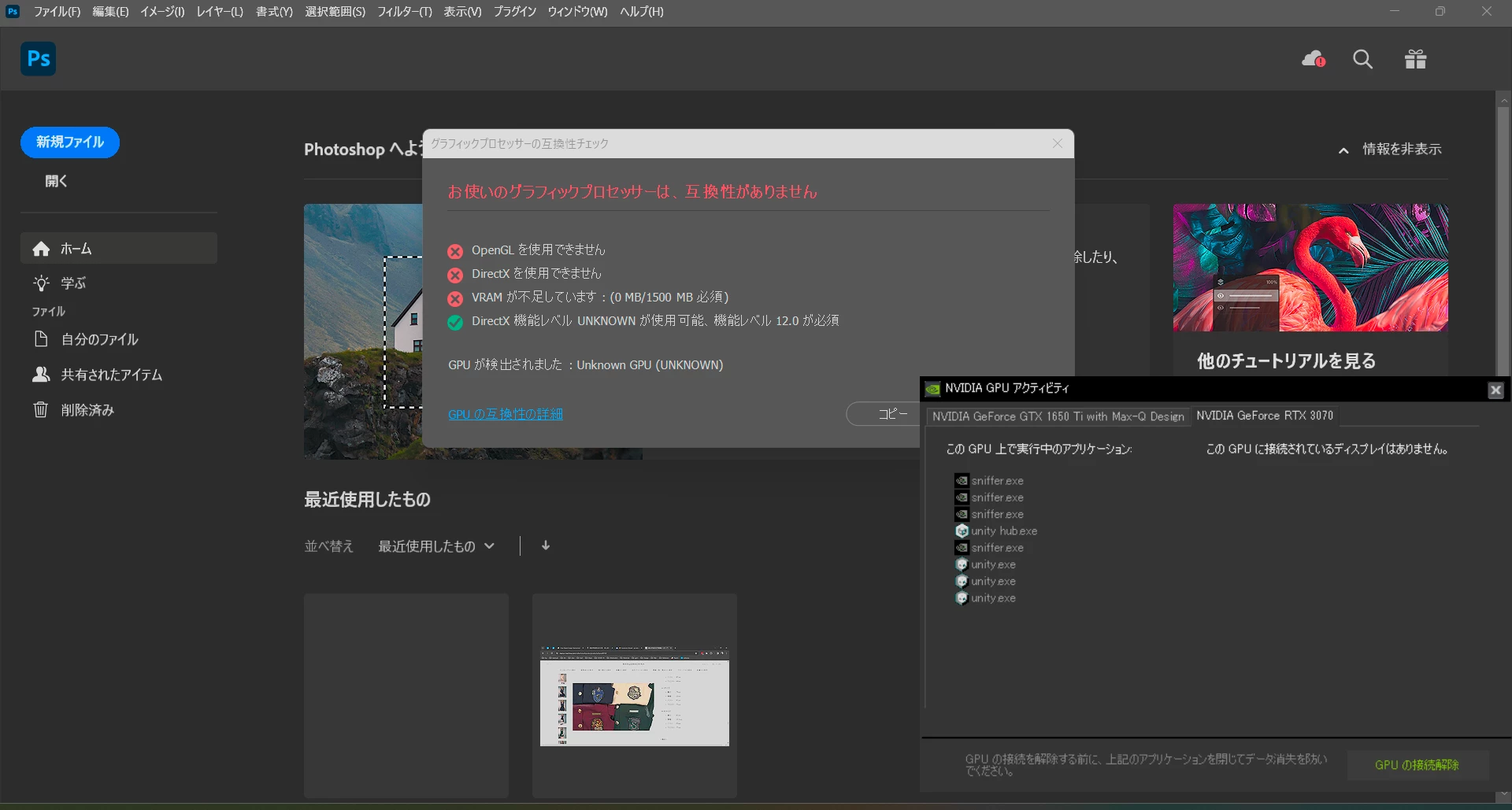Open the ファイル(F) menu
Image resolution: width=1512 pixels, height=810 pixels.
57,12
